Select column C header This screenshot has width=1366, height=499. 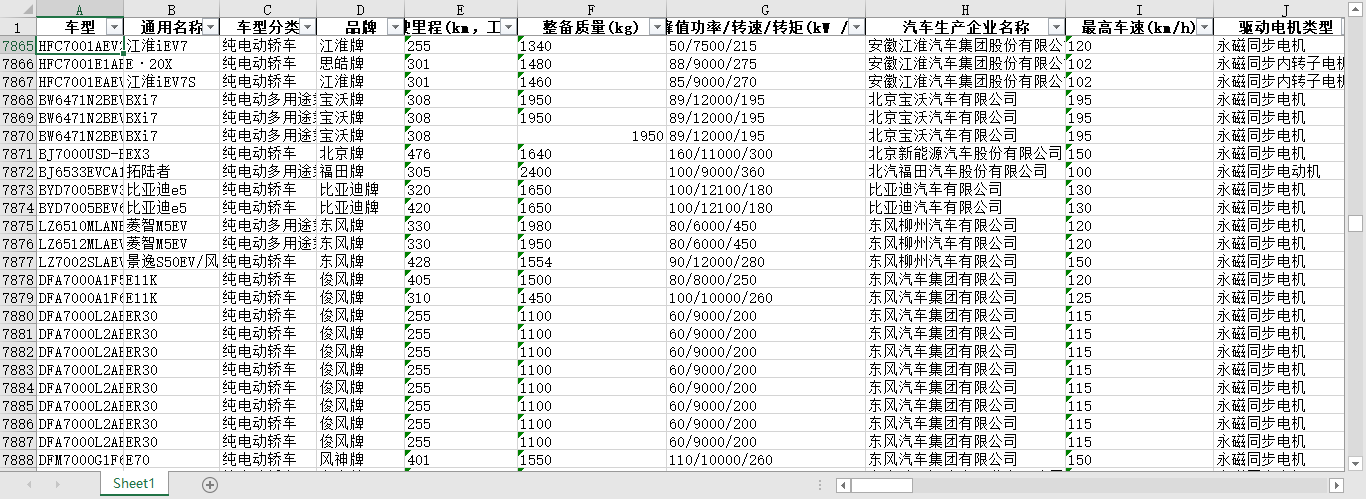point(268,8)
